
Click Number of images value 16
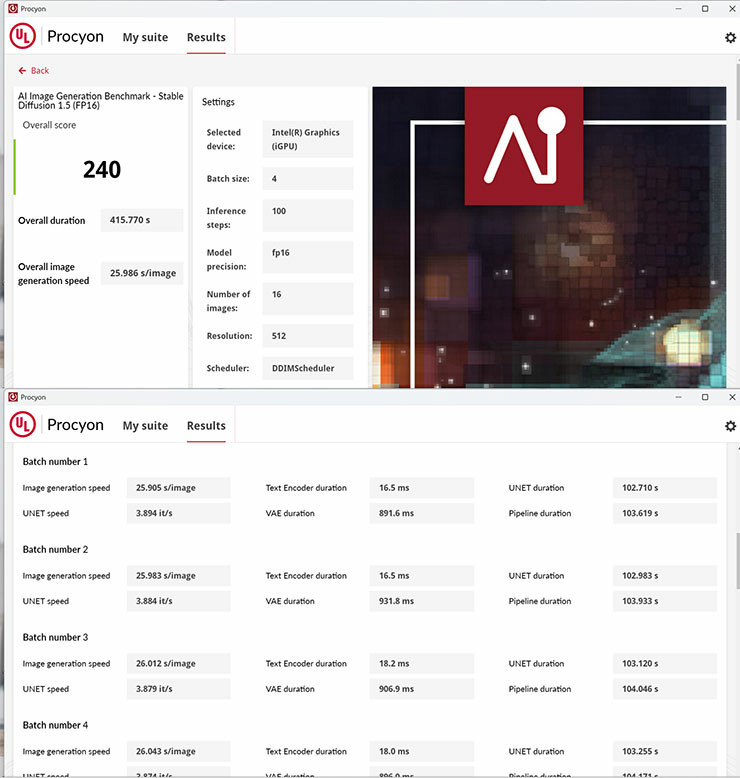(x=308, y=299)
